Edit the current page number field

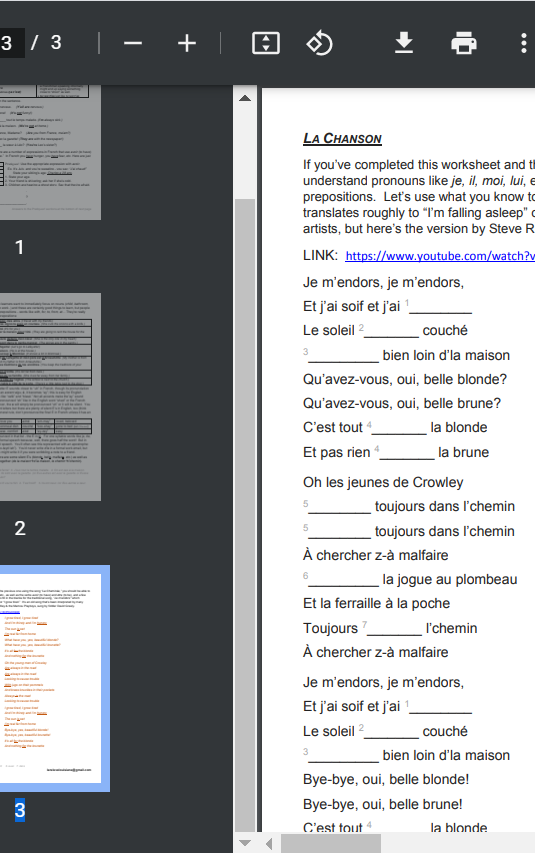[x=11, y=43]
